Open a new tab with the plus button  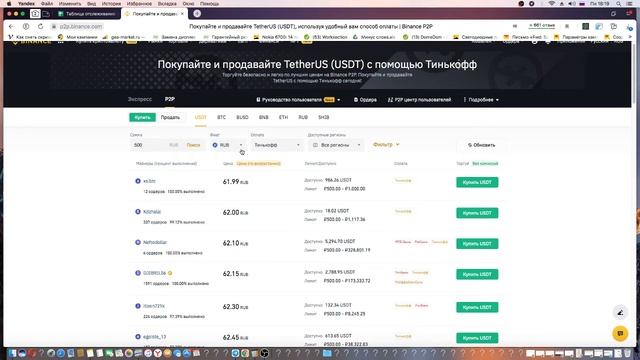point(197,13)
